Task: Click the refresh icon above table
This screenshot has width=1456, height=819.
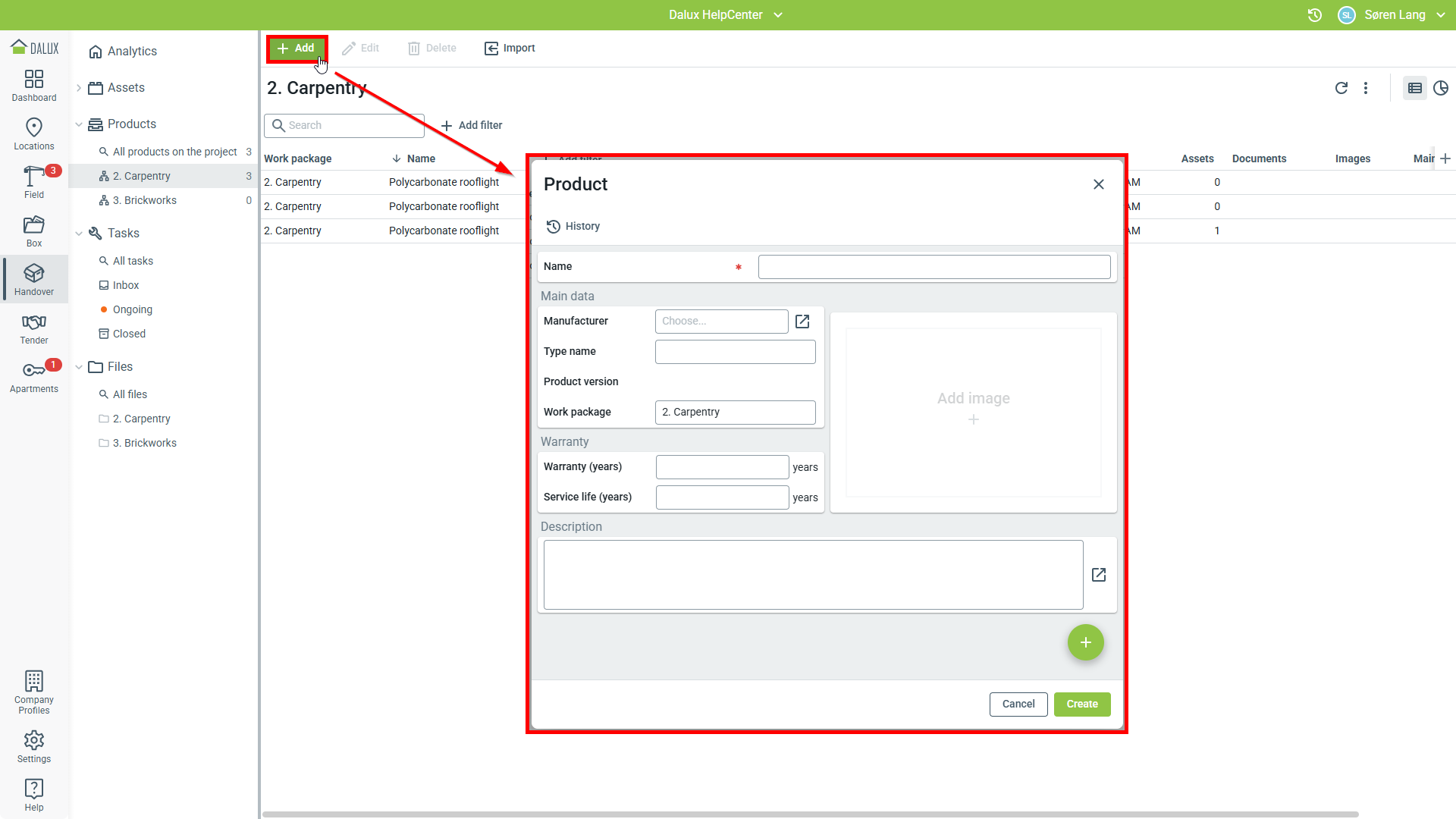Action: (1341, 88)
